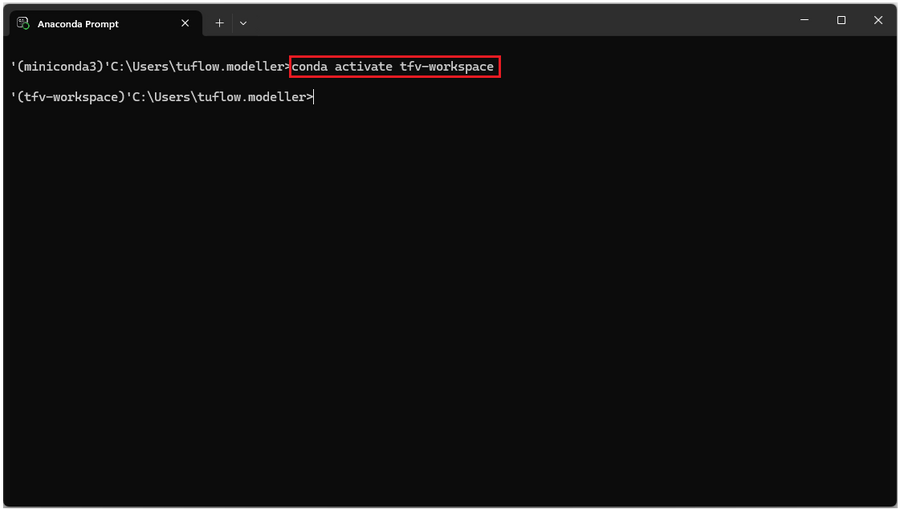Click the opening quote before '(miniconda3)'
Image resolution: width=900 pixels, height=509 pixels.
point(14,67)
